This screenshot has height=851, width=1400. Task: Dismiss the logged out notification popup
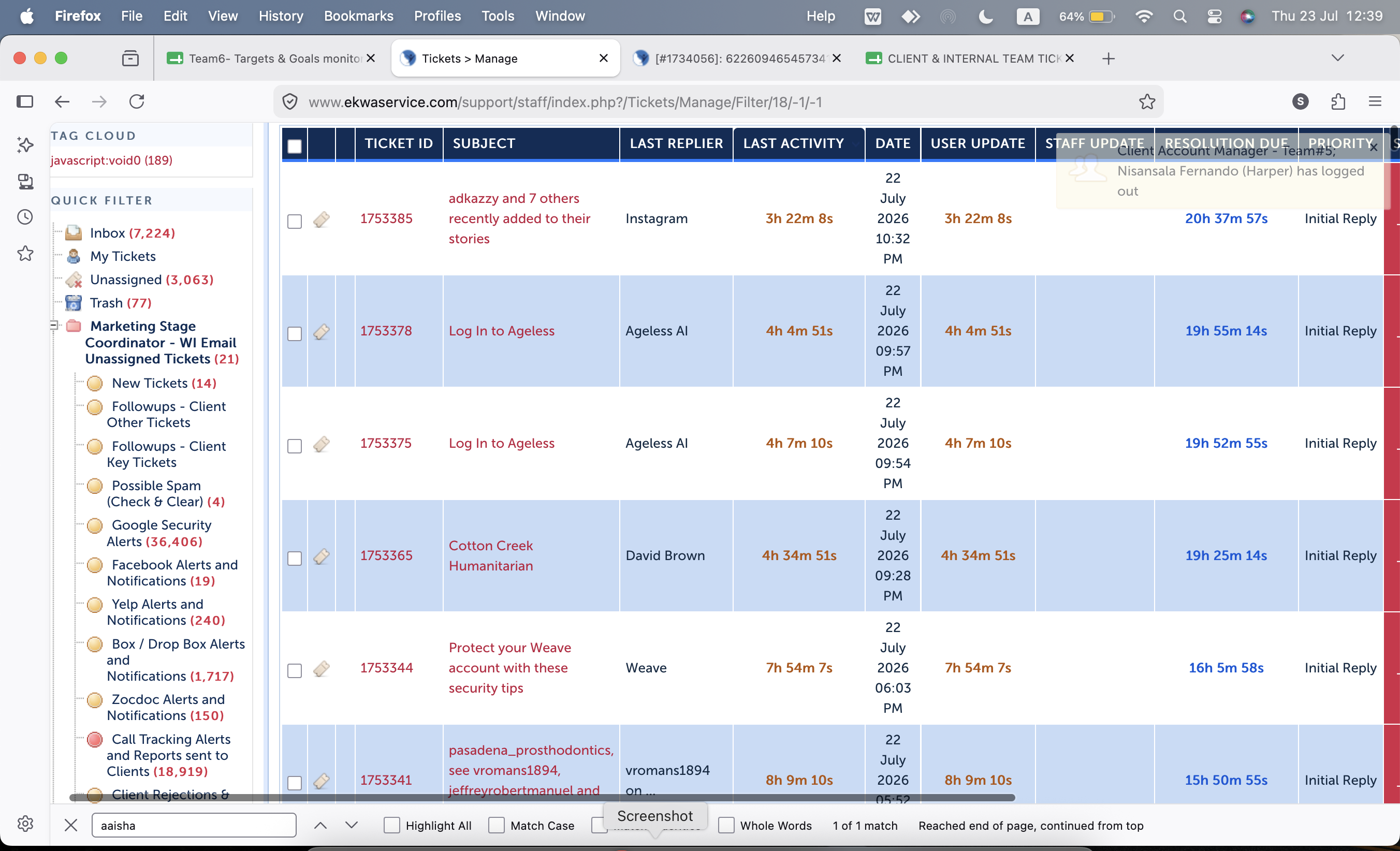1373,148
